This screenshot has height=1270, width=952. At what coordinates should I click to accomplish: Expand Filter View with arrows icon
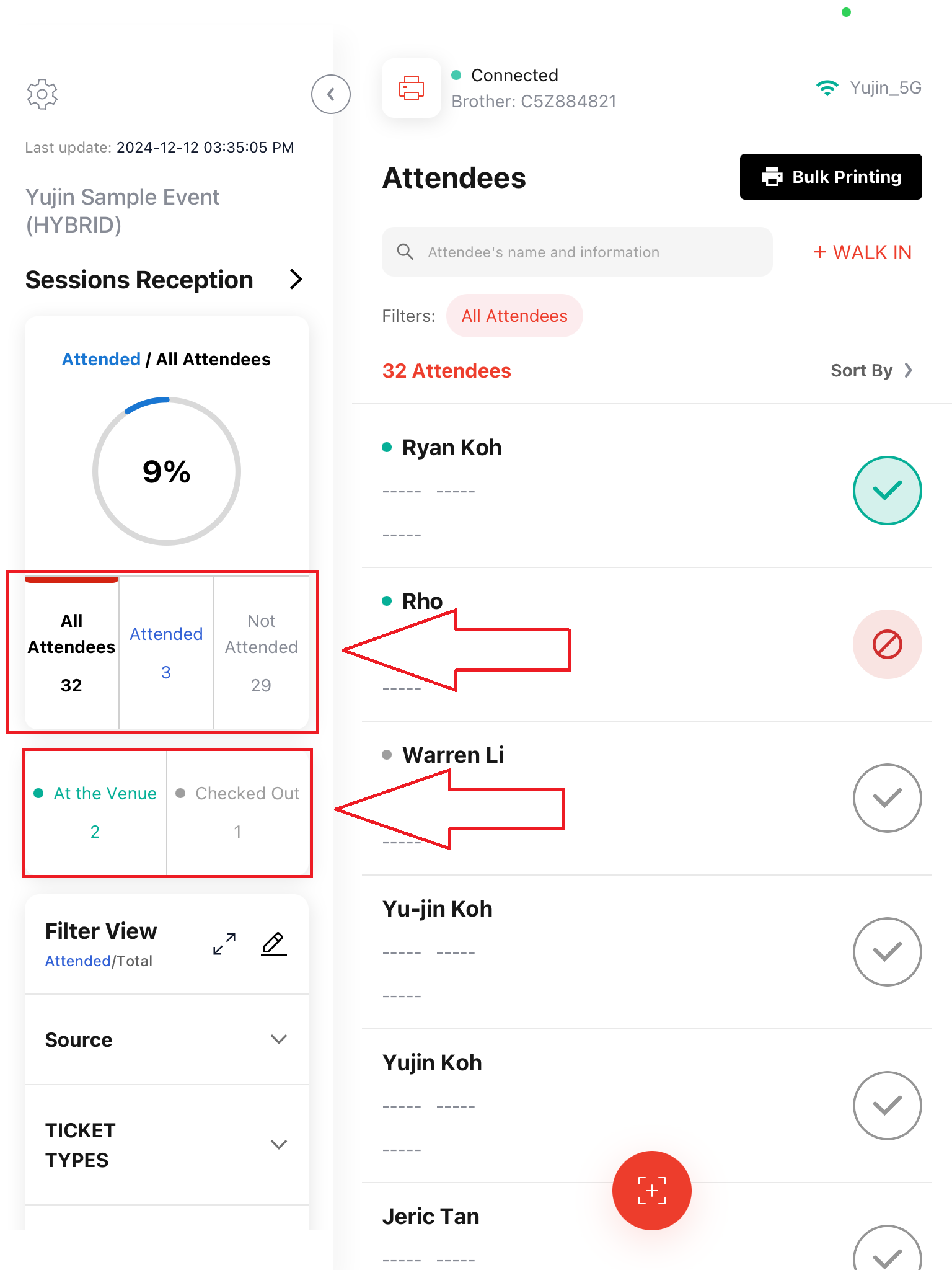click(224, 944)
